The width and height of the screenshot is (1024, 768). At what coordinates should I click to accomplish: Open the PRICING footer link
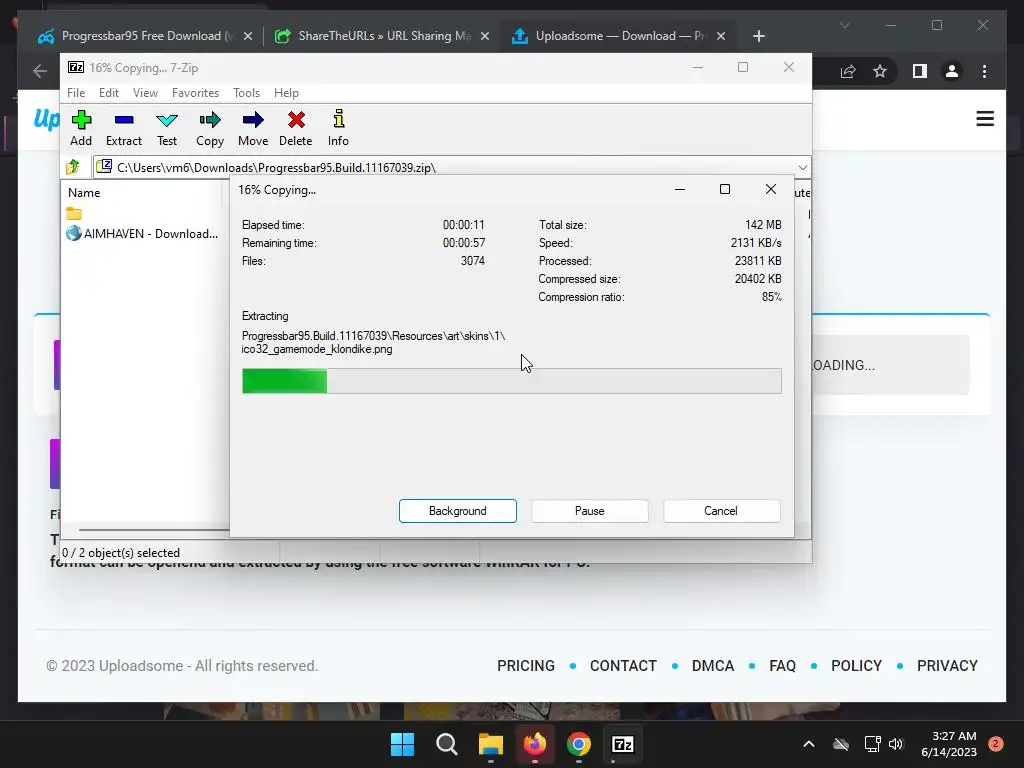526,665
